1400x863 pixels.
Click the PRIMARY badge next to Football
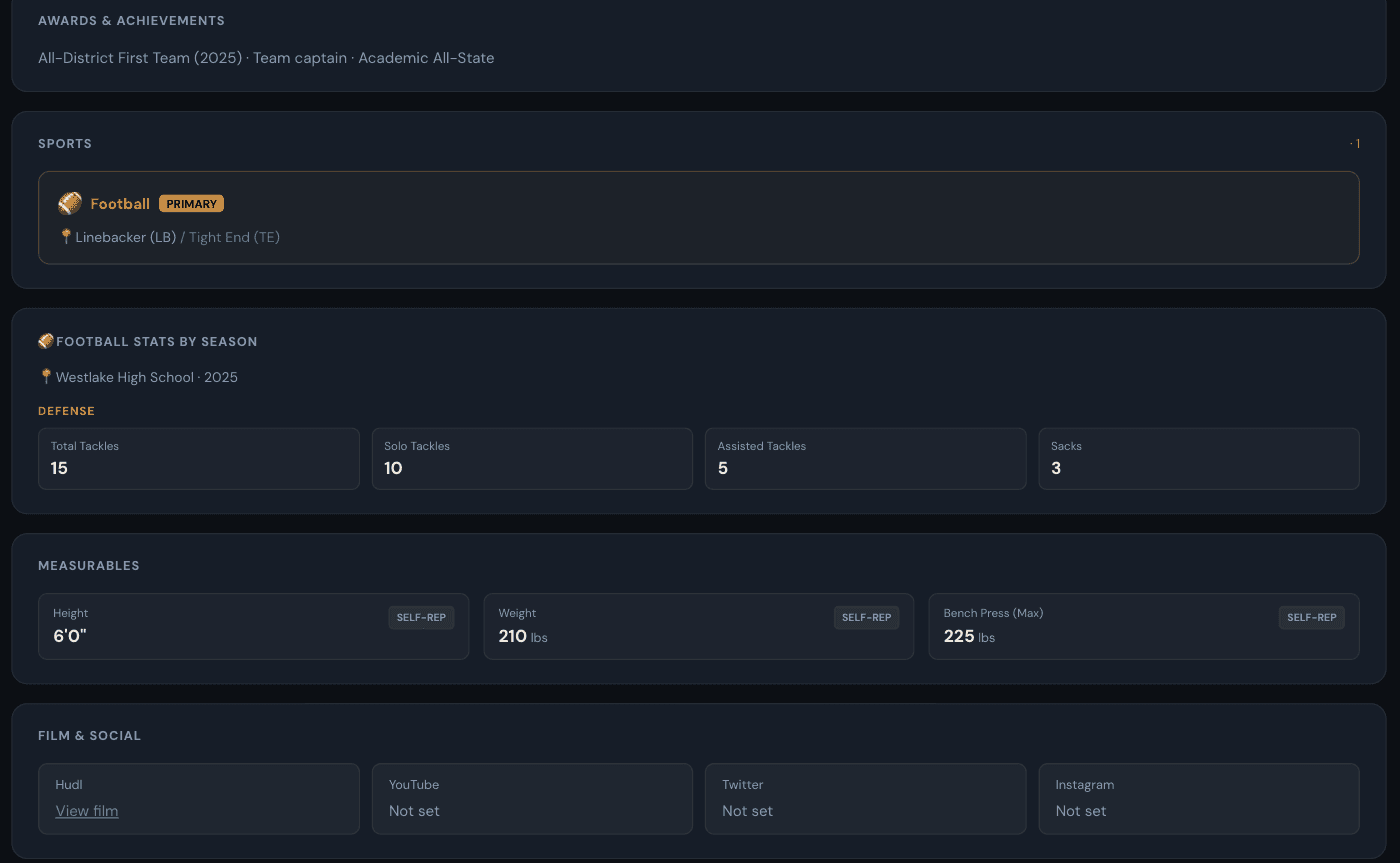pyautogui.click(x=191, y=204)
